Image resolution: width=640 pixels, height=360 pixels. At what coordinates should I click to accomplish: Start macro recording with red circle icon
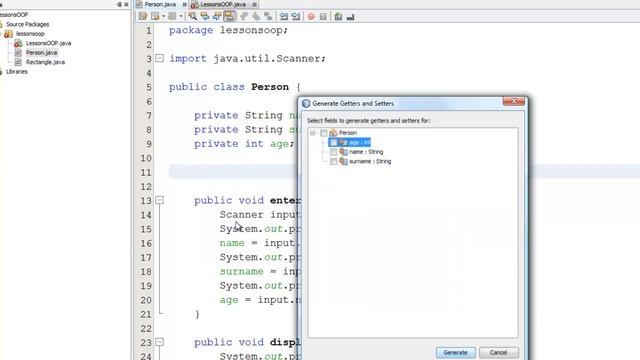pos(311,16)
